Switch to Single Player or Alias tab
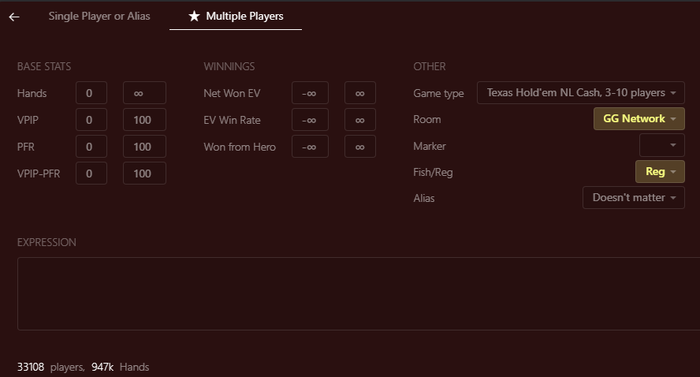700x377 pixels. [x=99, y=16]
